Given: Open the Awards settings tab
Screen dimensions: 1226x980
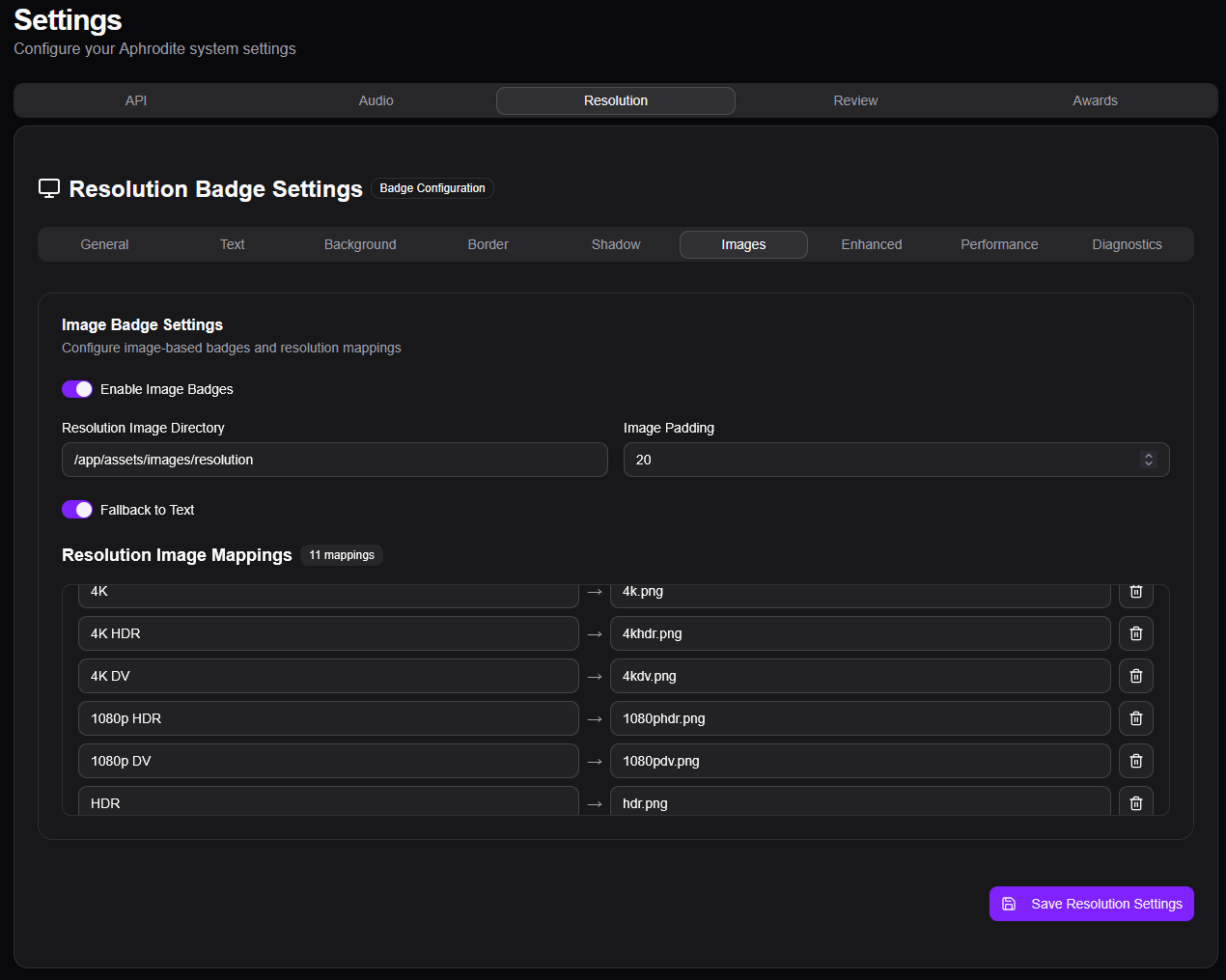Looking at the screenshot, I should tap(1095, 100).
